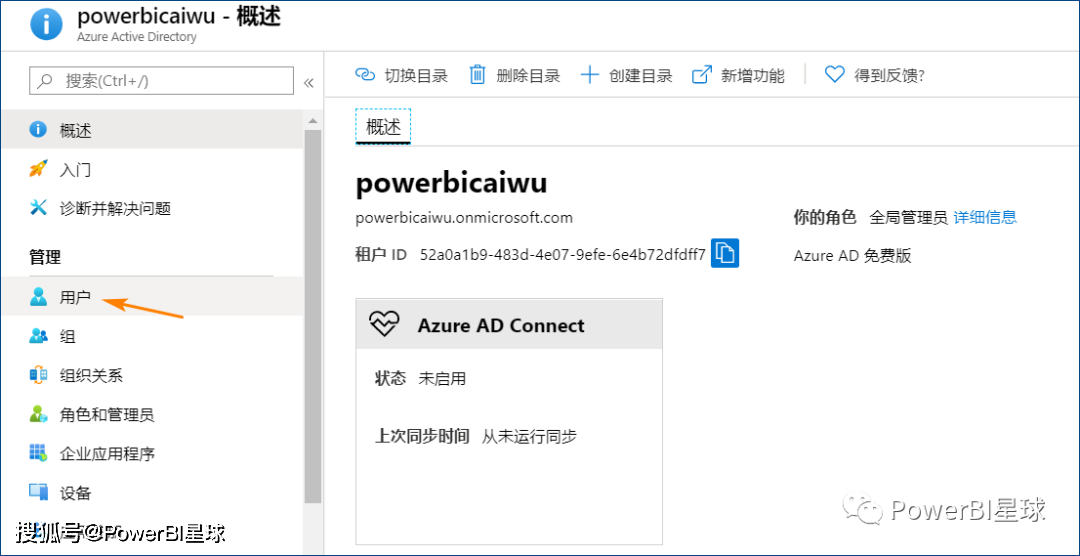Copy tenant ID with copy icon button

click(725, 253)
